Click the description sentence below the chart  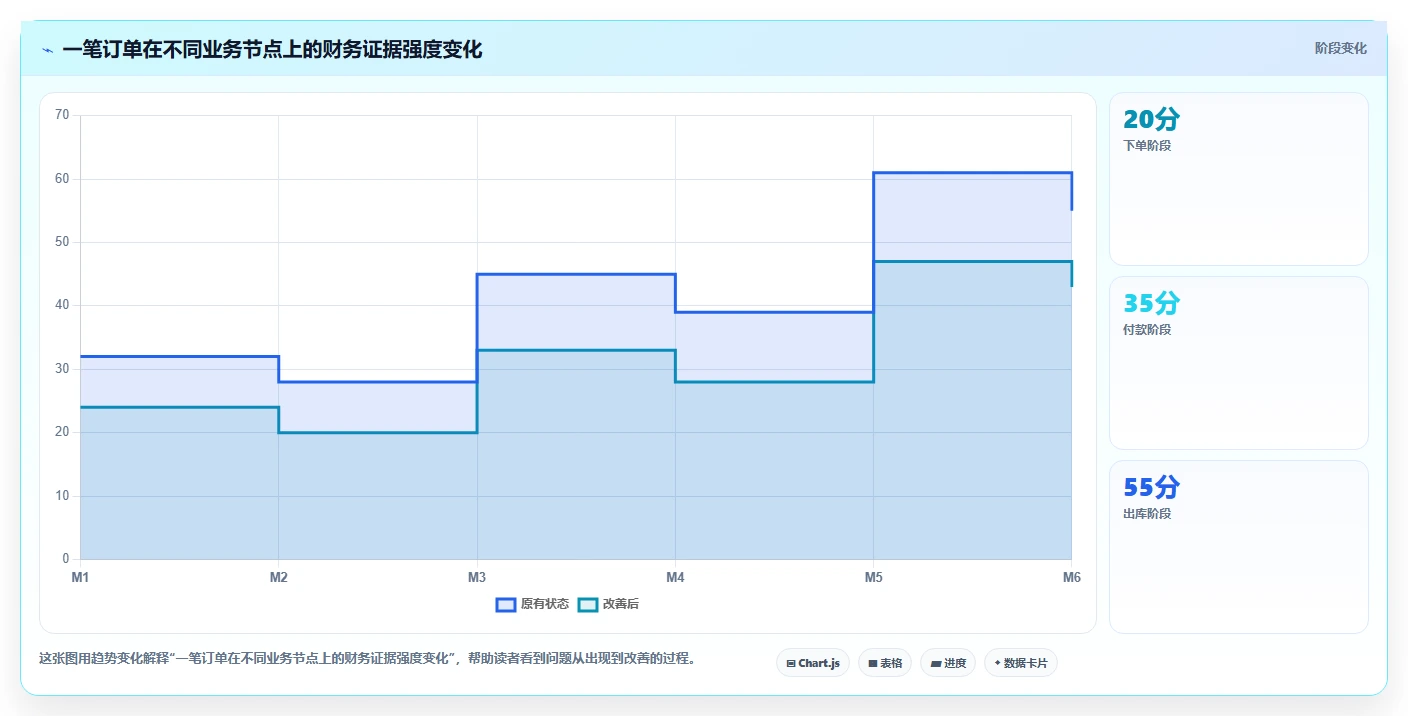(367, 658)
